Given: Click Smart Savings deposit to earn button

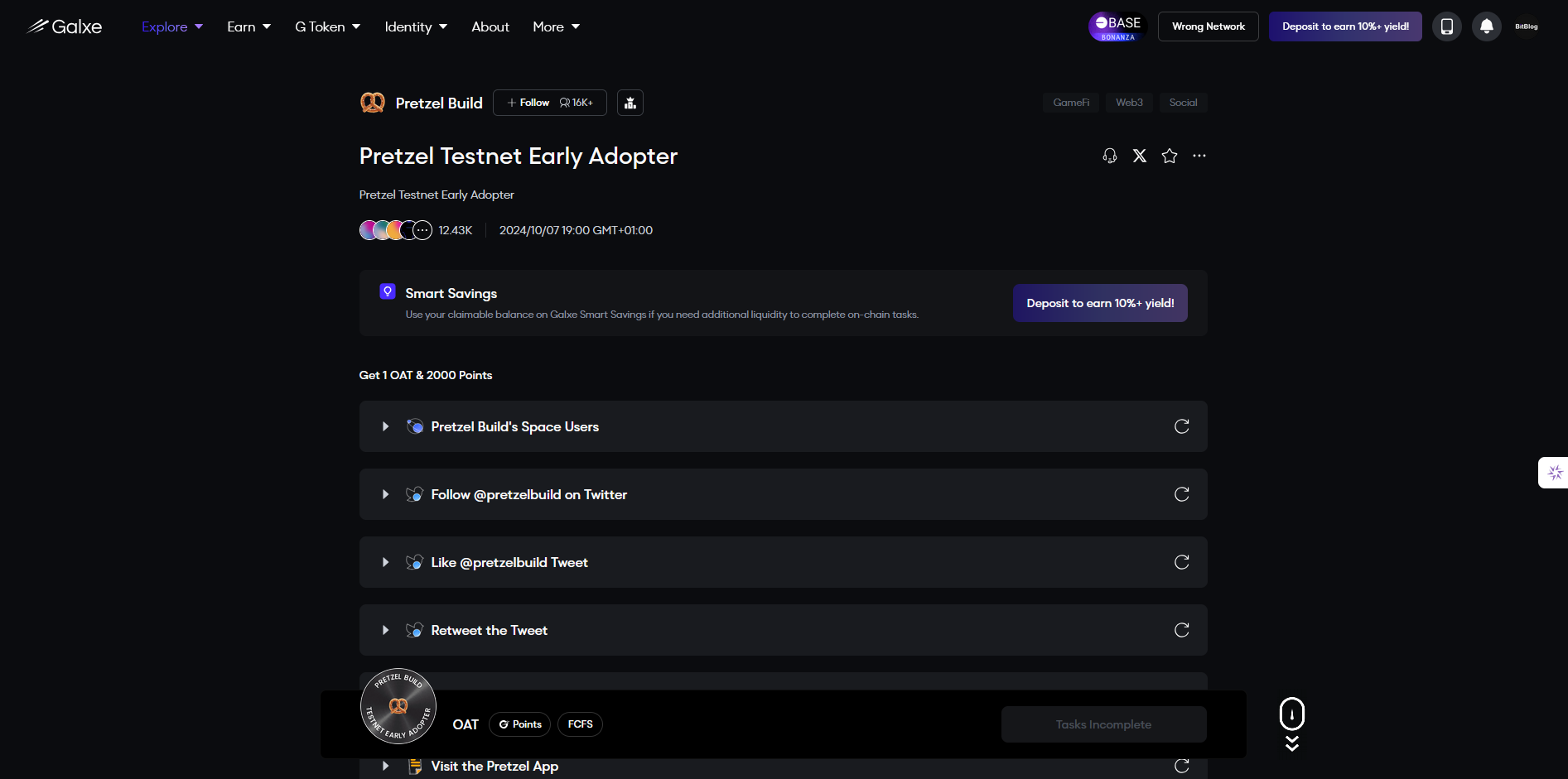Looking at the screenshot, I should tap(1099, 303).
